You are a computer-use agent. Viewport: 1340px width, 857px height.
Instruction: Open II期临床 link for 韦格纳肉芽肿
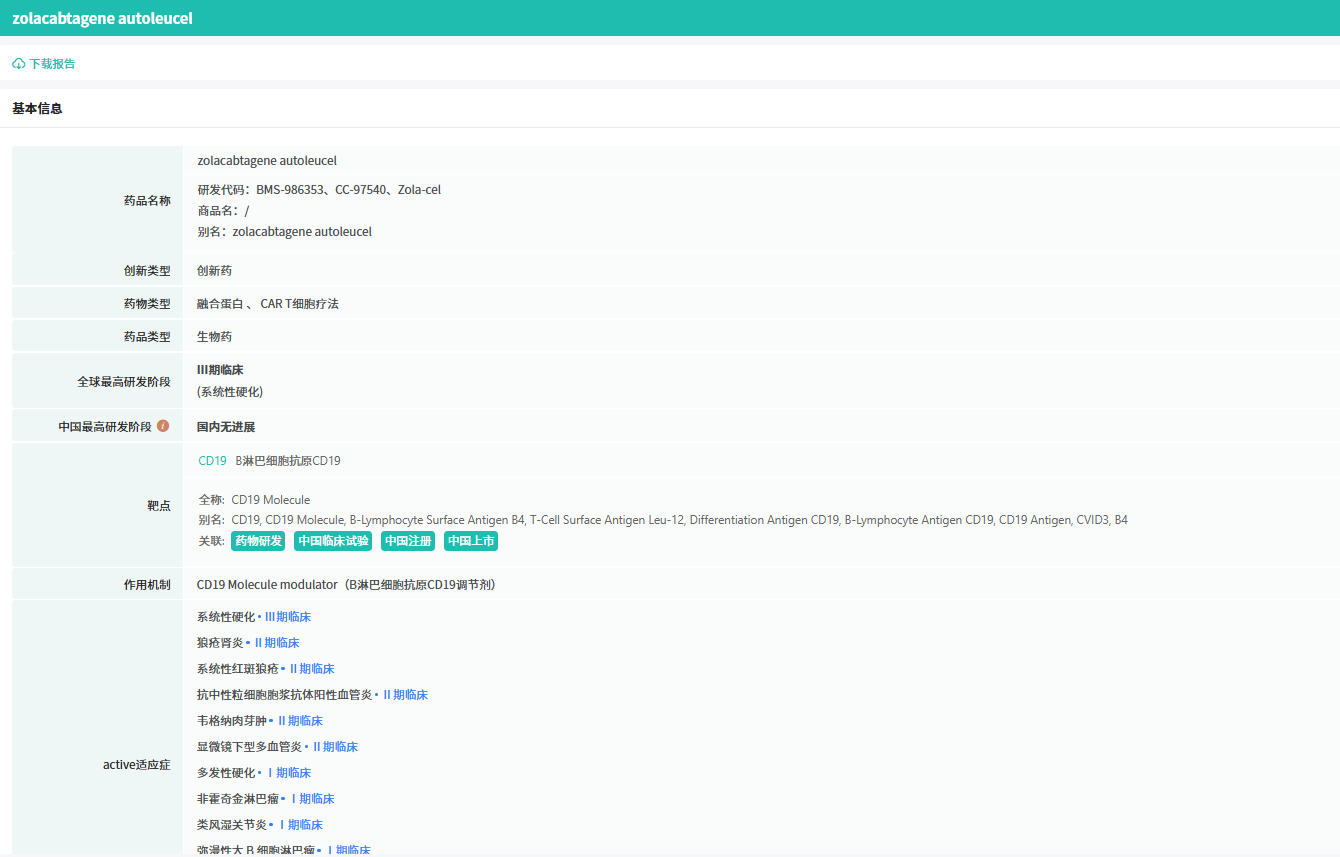tap(300, 721)
